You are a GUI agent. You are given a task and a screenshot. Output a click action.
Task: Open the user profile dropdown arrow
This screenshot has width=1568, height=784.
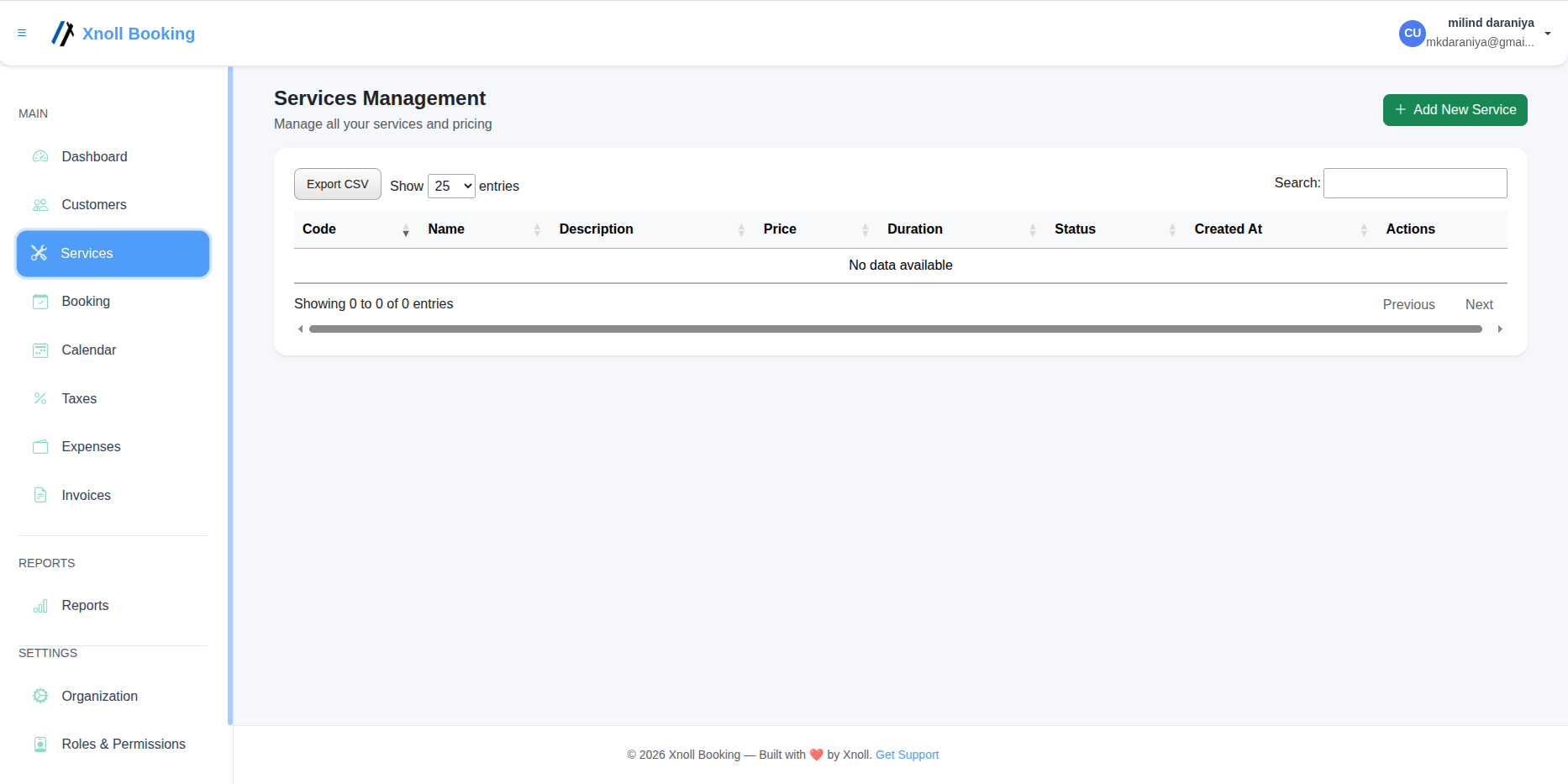1549,34
